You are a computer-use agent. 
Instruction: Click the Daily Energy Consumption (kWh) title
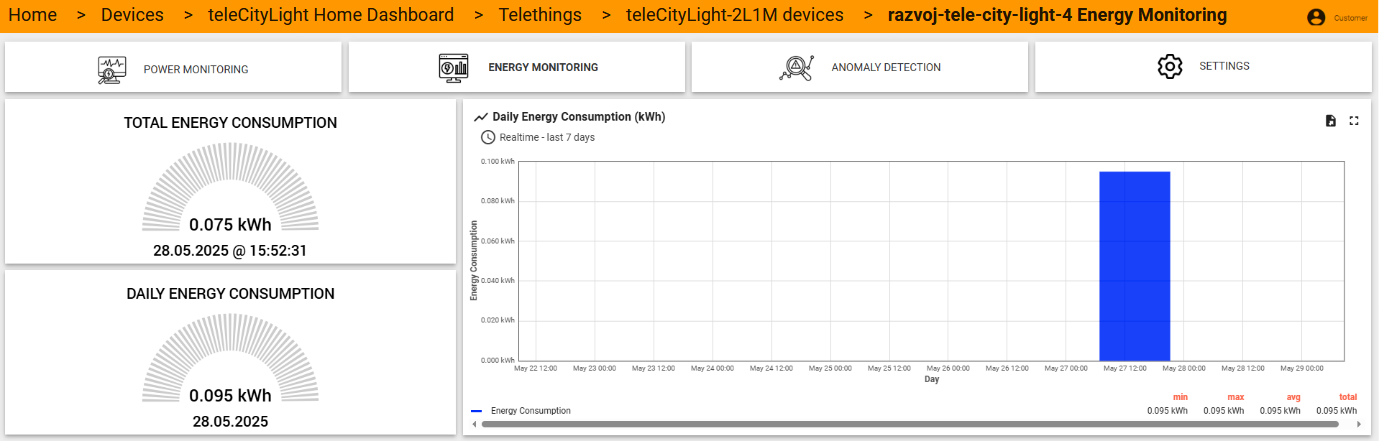579,117
